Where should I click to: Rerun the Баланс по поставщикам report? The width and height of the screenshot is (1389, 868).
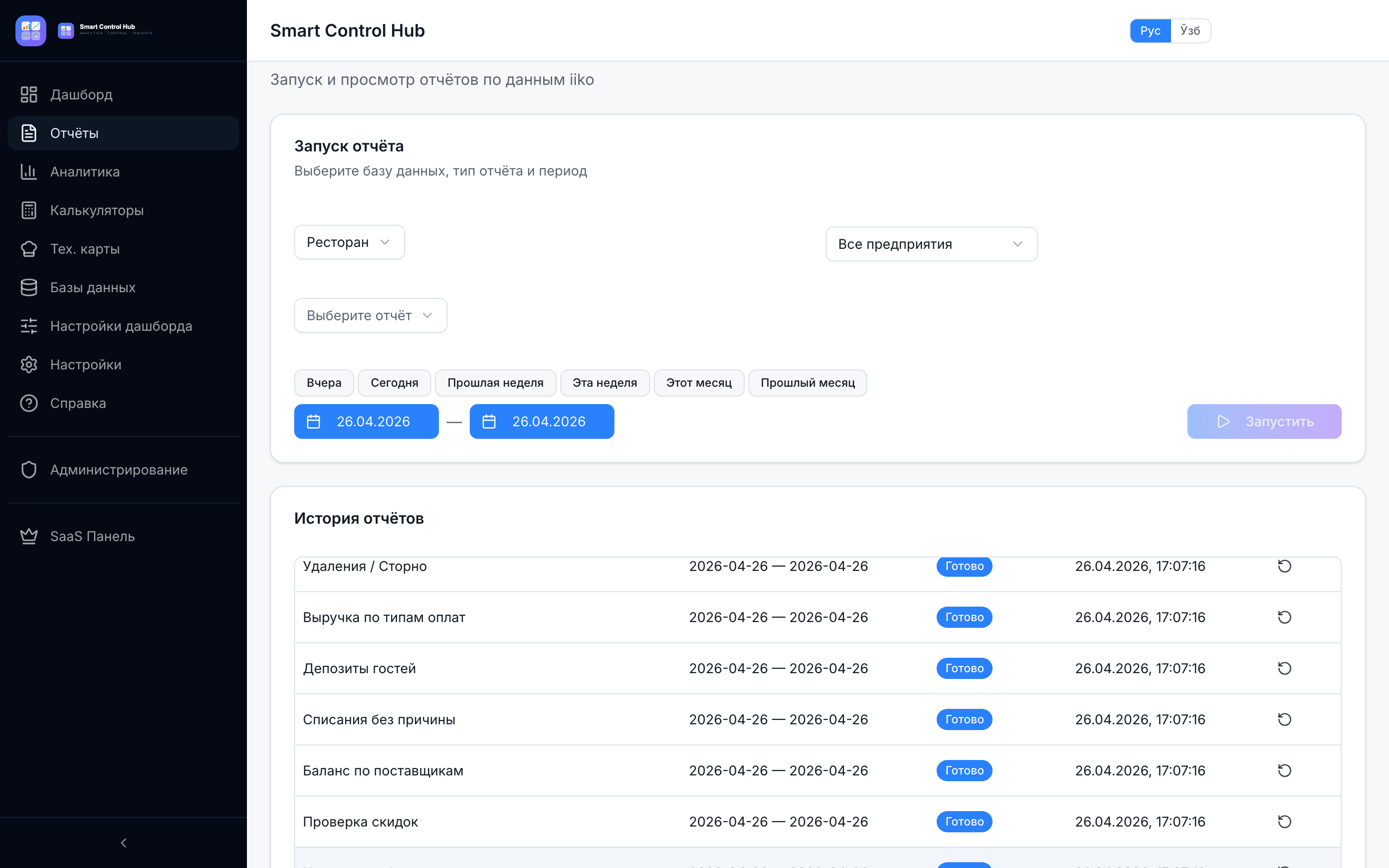coord(1284,771)
